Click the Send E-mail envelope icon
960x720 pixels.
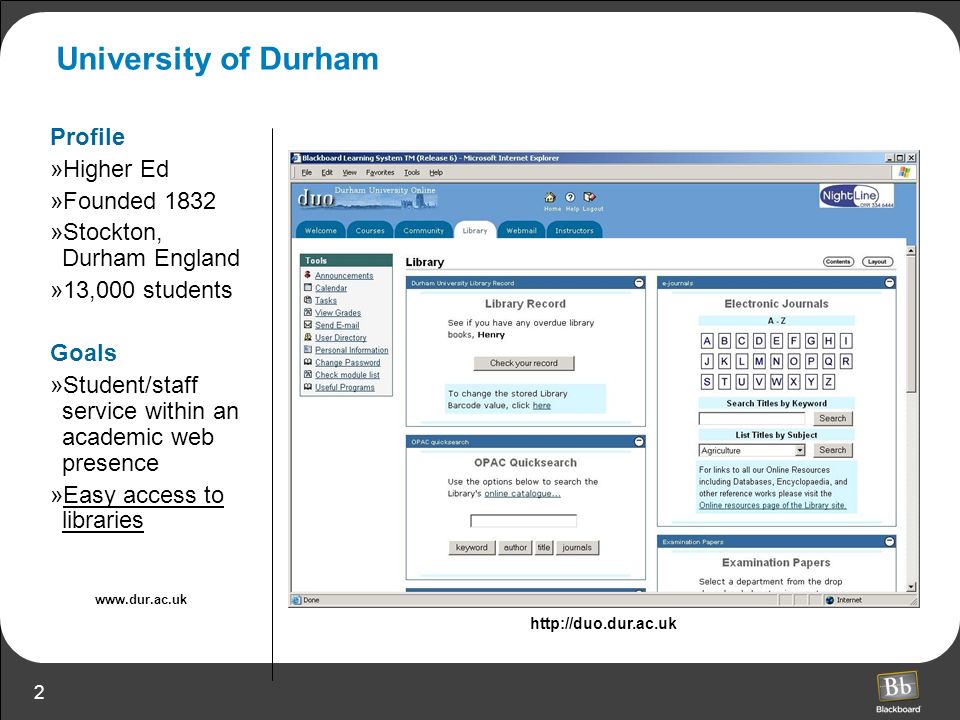308,325
